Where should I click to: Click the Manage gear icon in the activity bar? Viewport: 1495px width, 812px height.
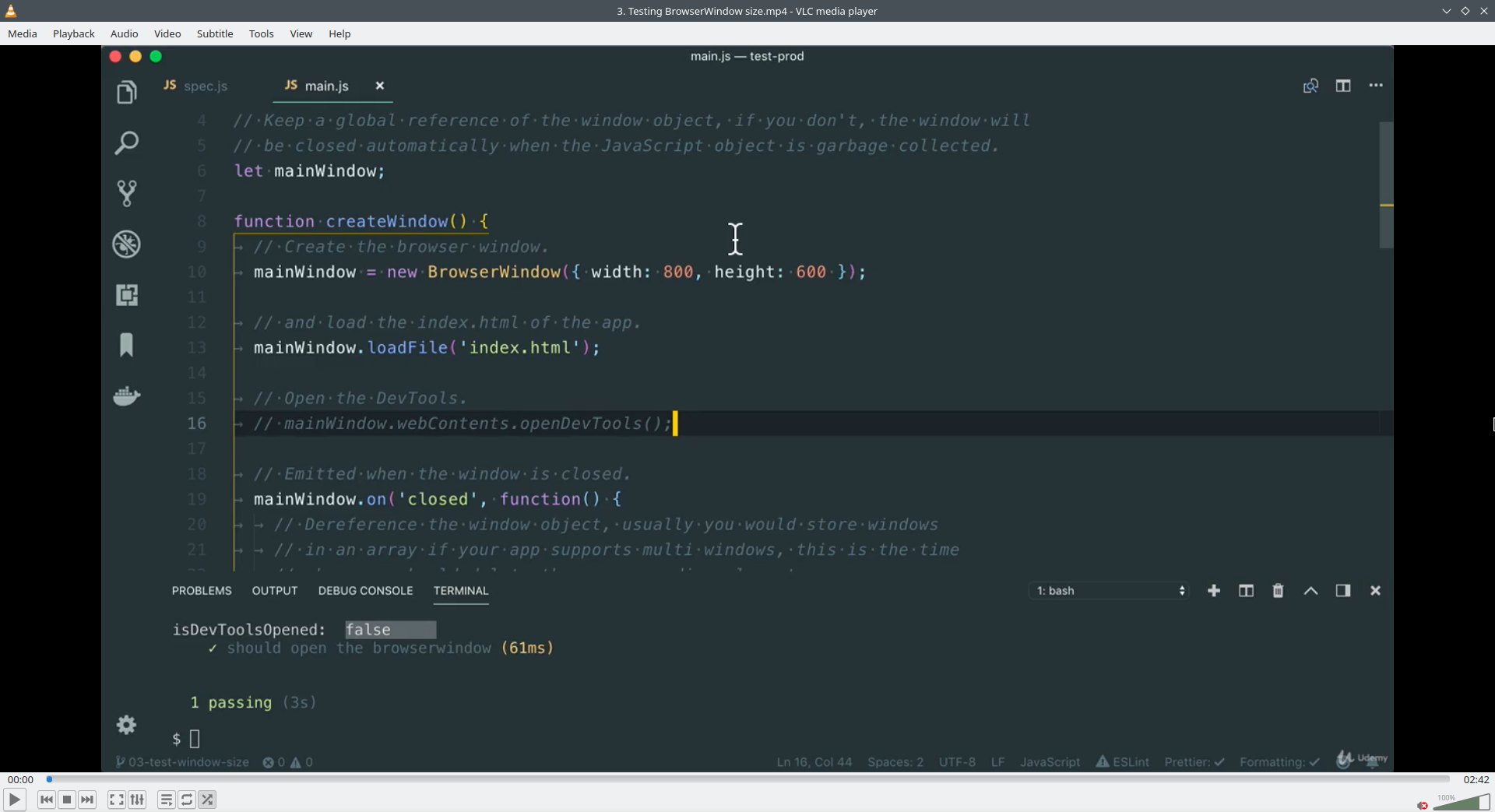(x=126, y=725)
